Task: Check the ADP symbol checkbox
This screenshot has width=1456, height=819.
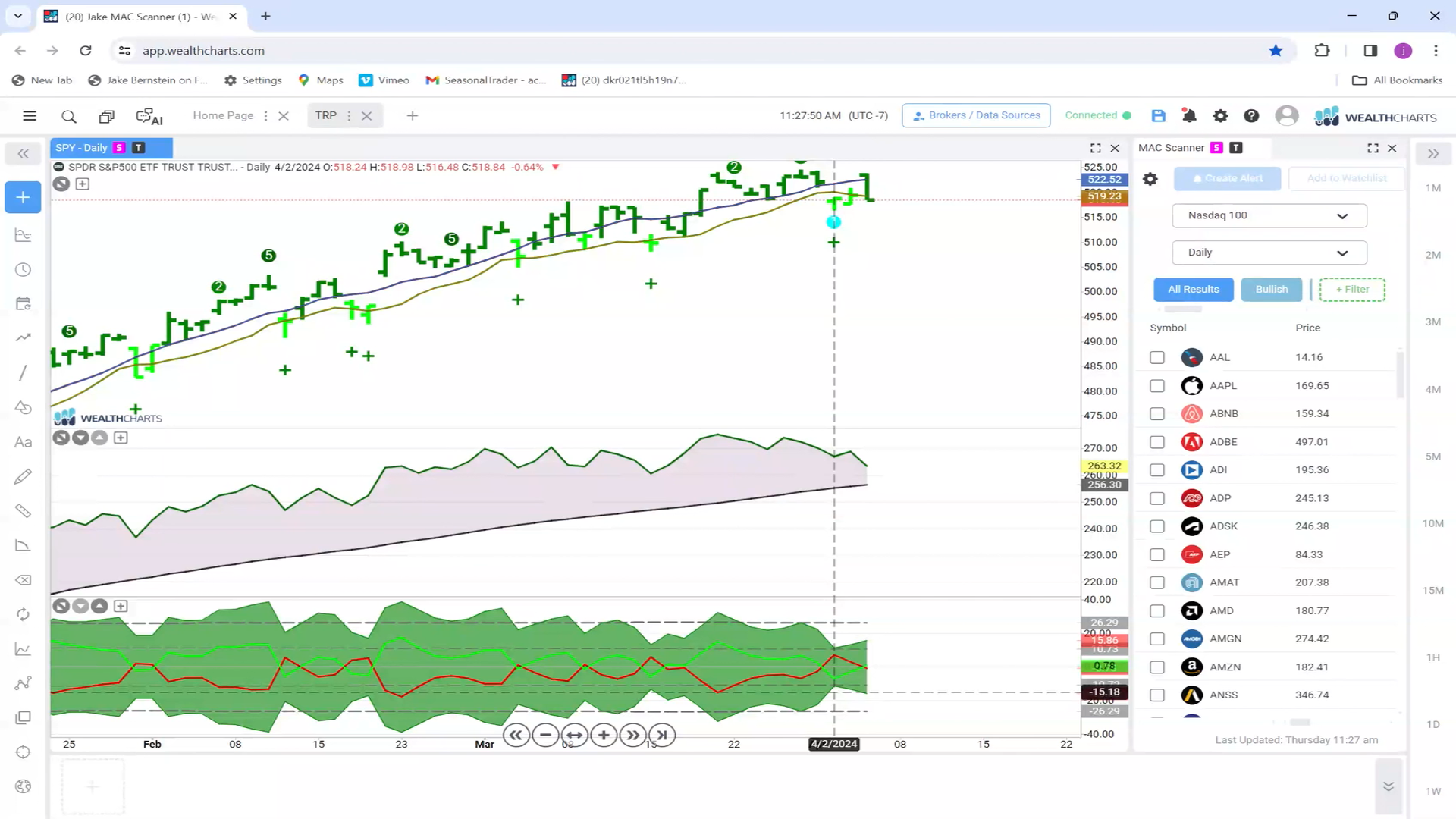Action: click(x=1156, y=498)
